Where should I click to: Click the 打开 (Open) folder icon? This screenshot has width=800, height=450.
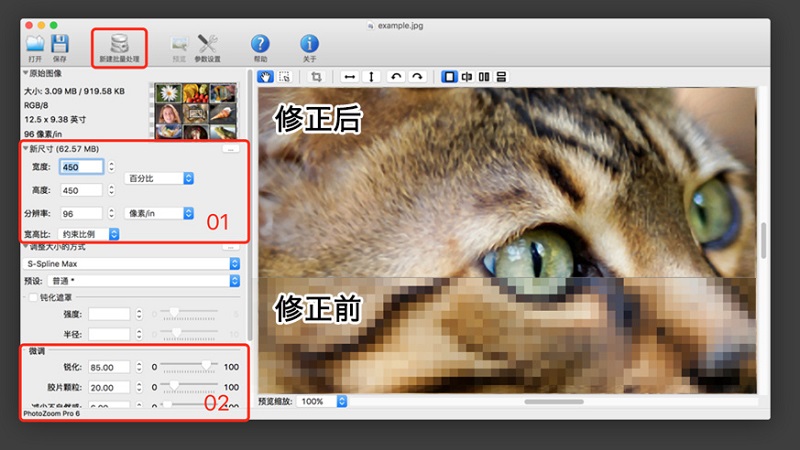(35, 44)
